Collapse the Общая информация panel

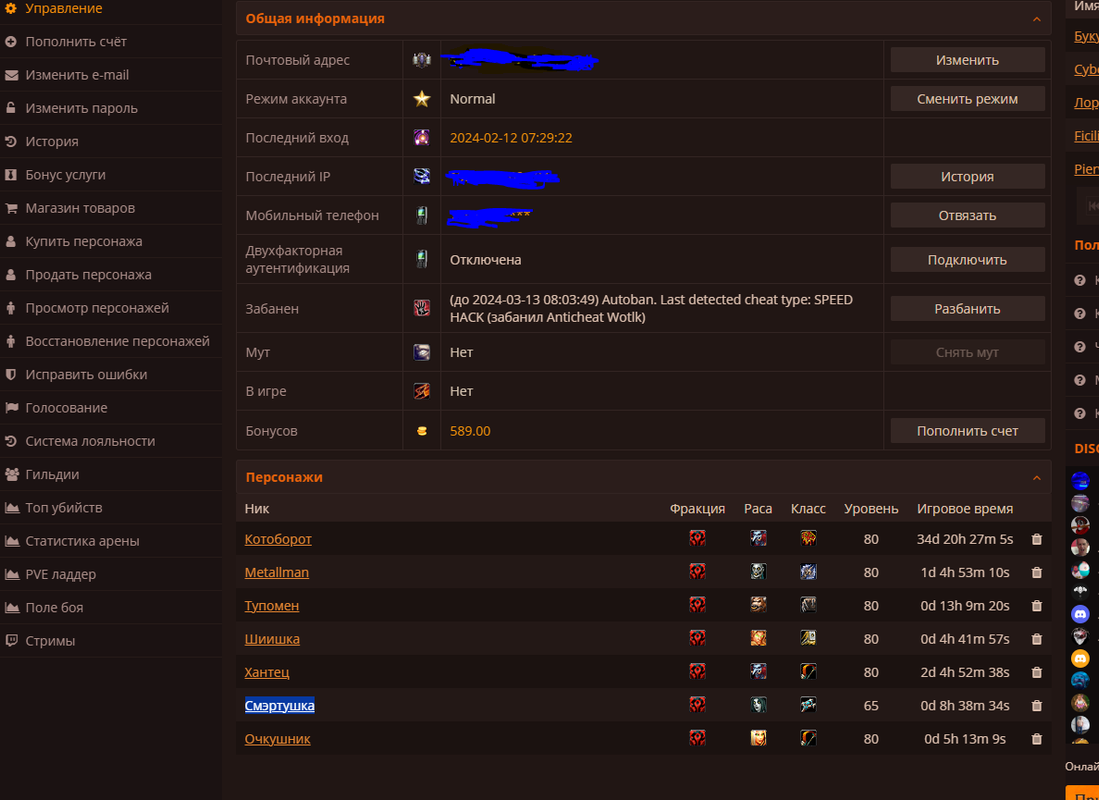pos(1037,19)
